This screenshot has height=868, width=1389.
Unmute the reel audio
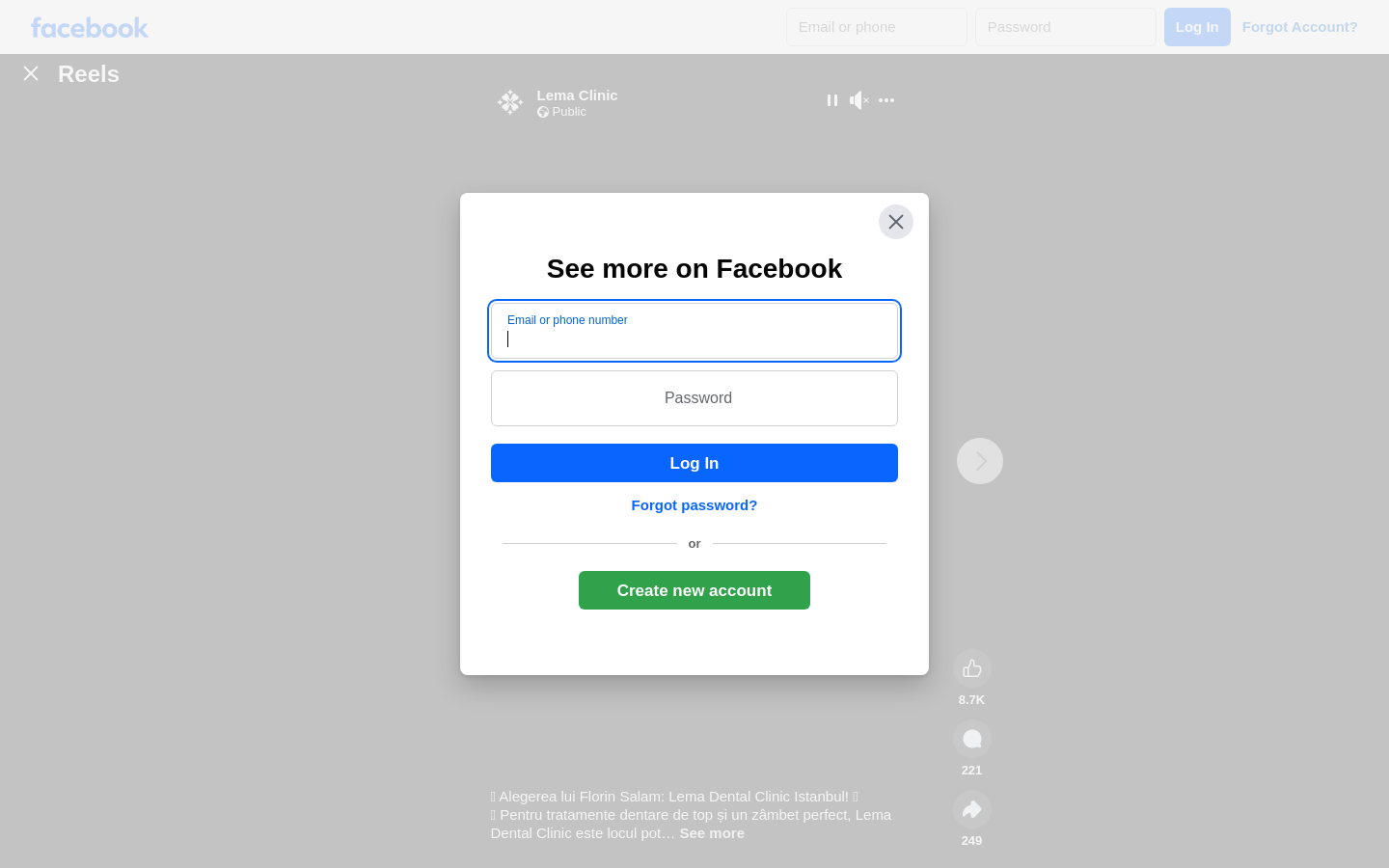(858, 100)
